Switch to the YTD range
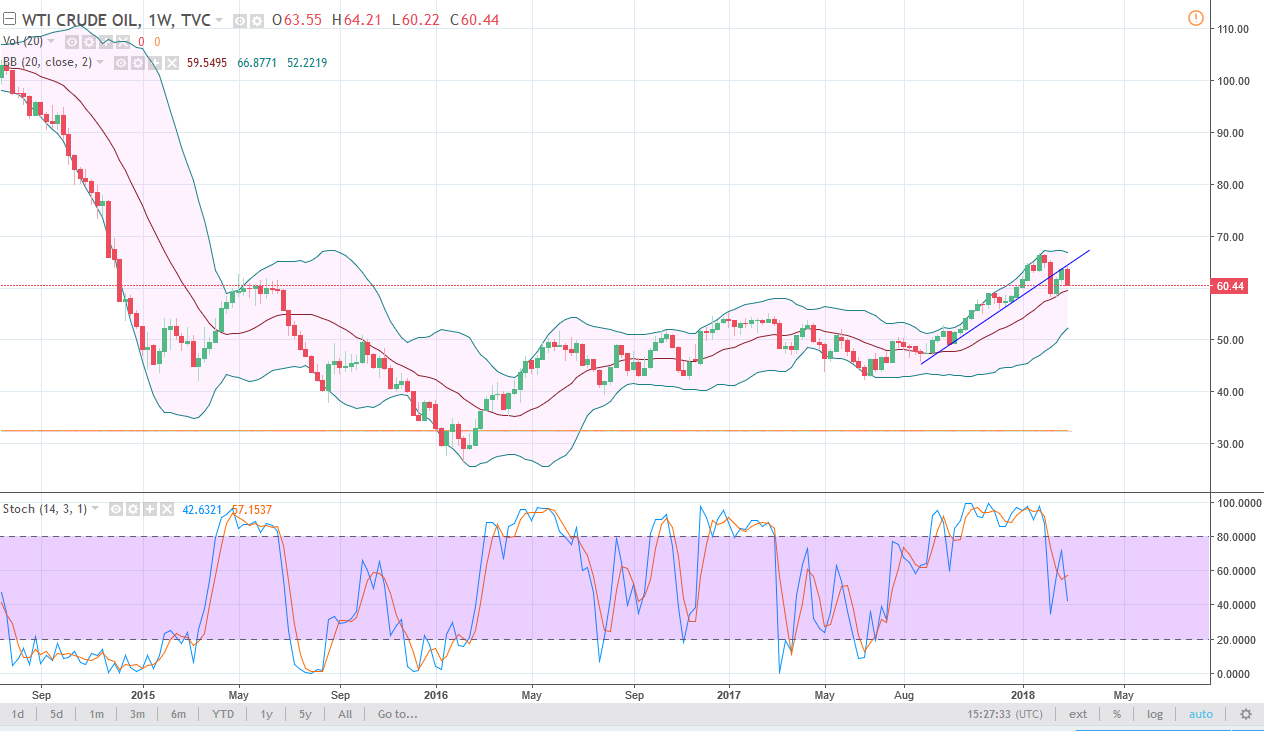This screenshot has height=731, width=1264. (x=223, y=714)
